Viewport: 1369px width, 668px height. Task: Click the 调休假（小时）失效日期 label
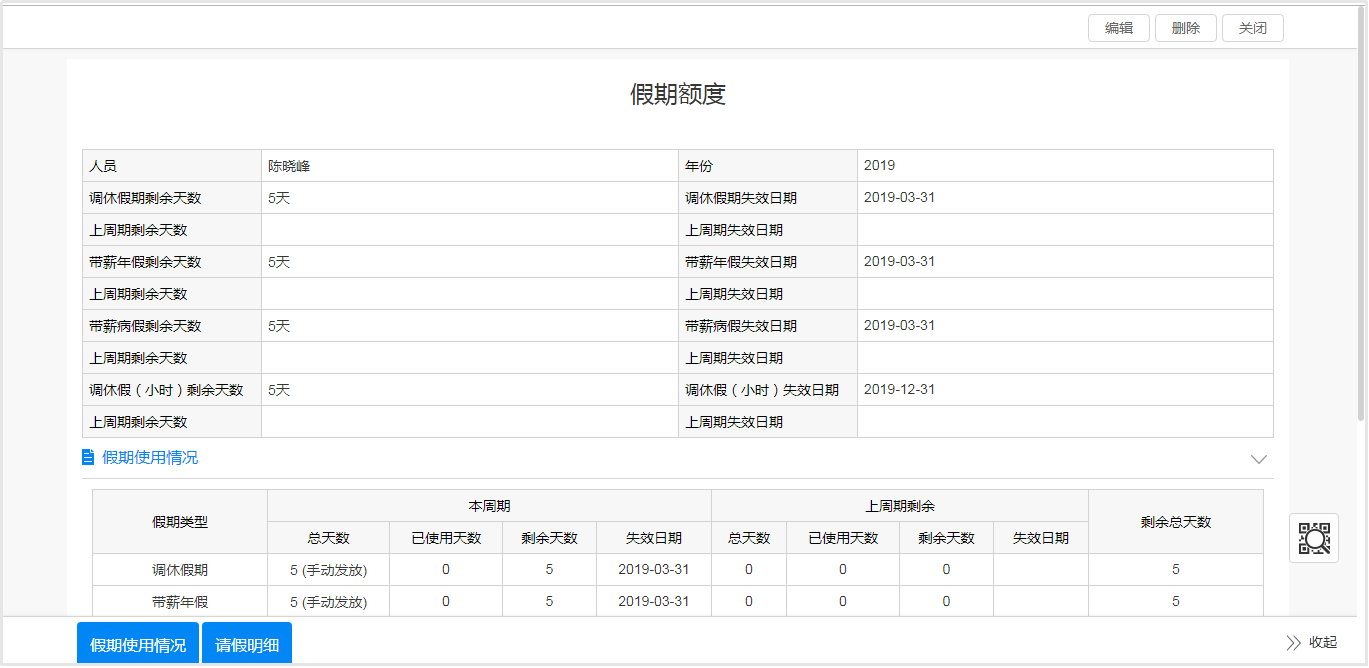click(762, 390)
